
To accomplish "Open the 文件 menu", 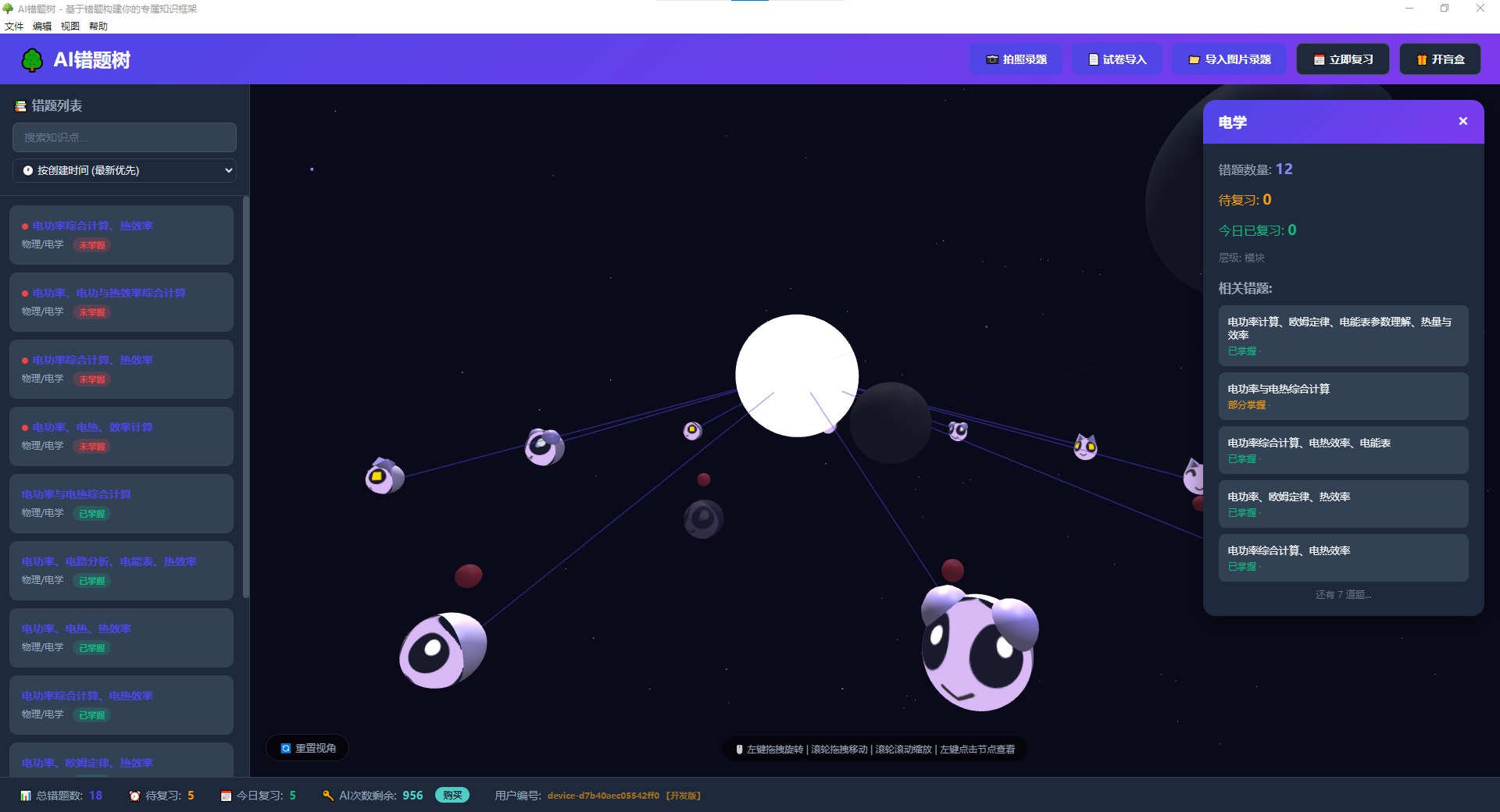I will click(x=14, y=26).
